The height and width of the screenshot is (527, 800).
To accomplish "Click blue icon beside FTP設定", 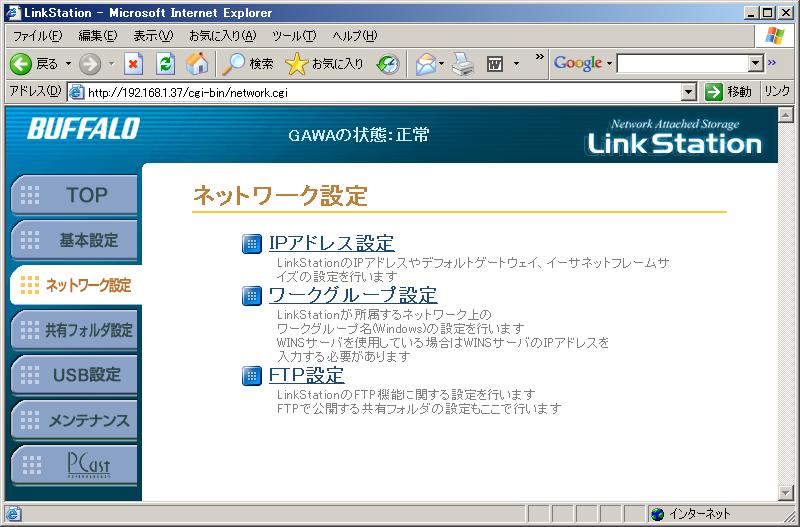I will 252,376.
